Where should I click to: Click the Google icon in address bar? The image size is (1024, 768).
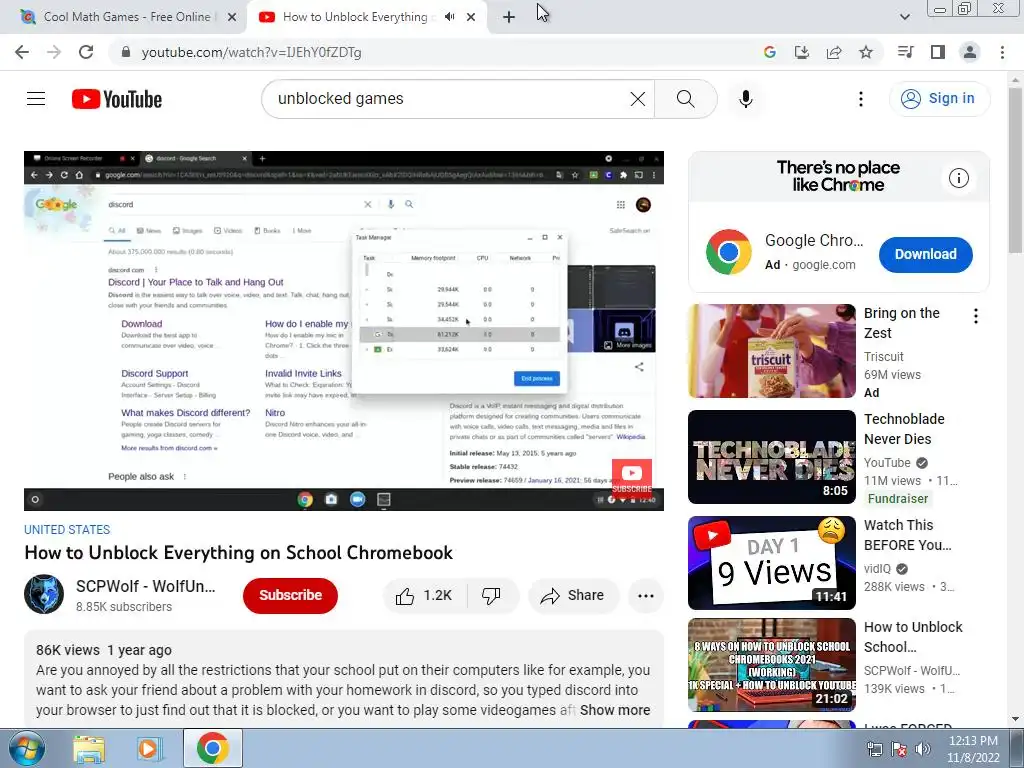click(x=769, y=52)
